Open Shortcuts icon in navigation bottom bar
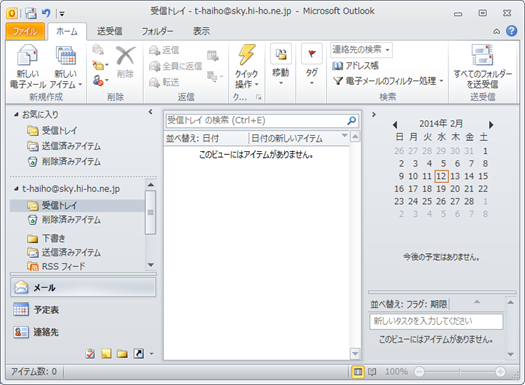Screen dimensions: 525x385 139,354
